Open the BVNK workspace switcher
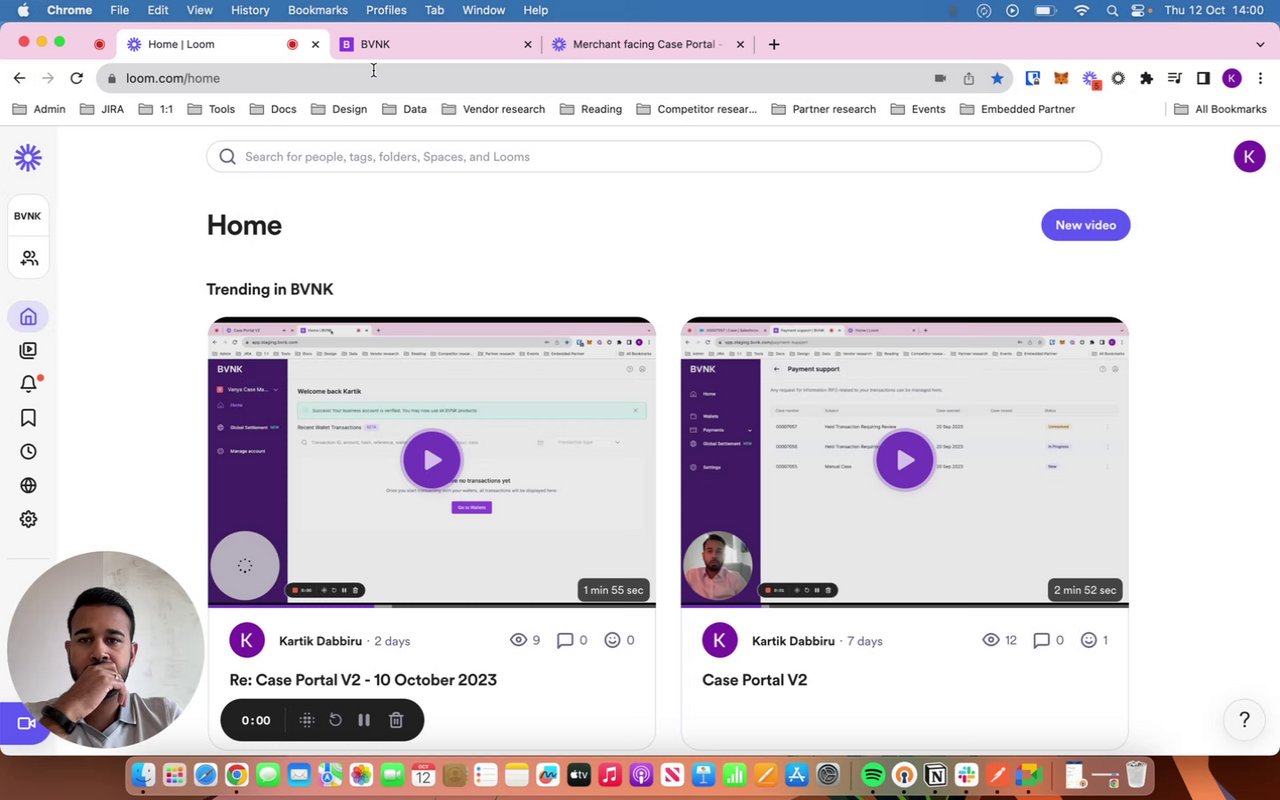 pos(28,216)
